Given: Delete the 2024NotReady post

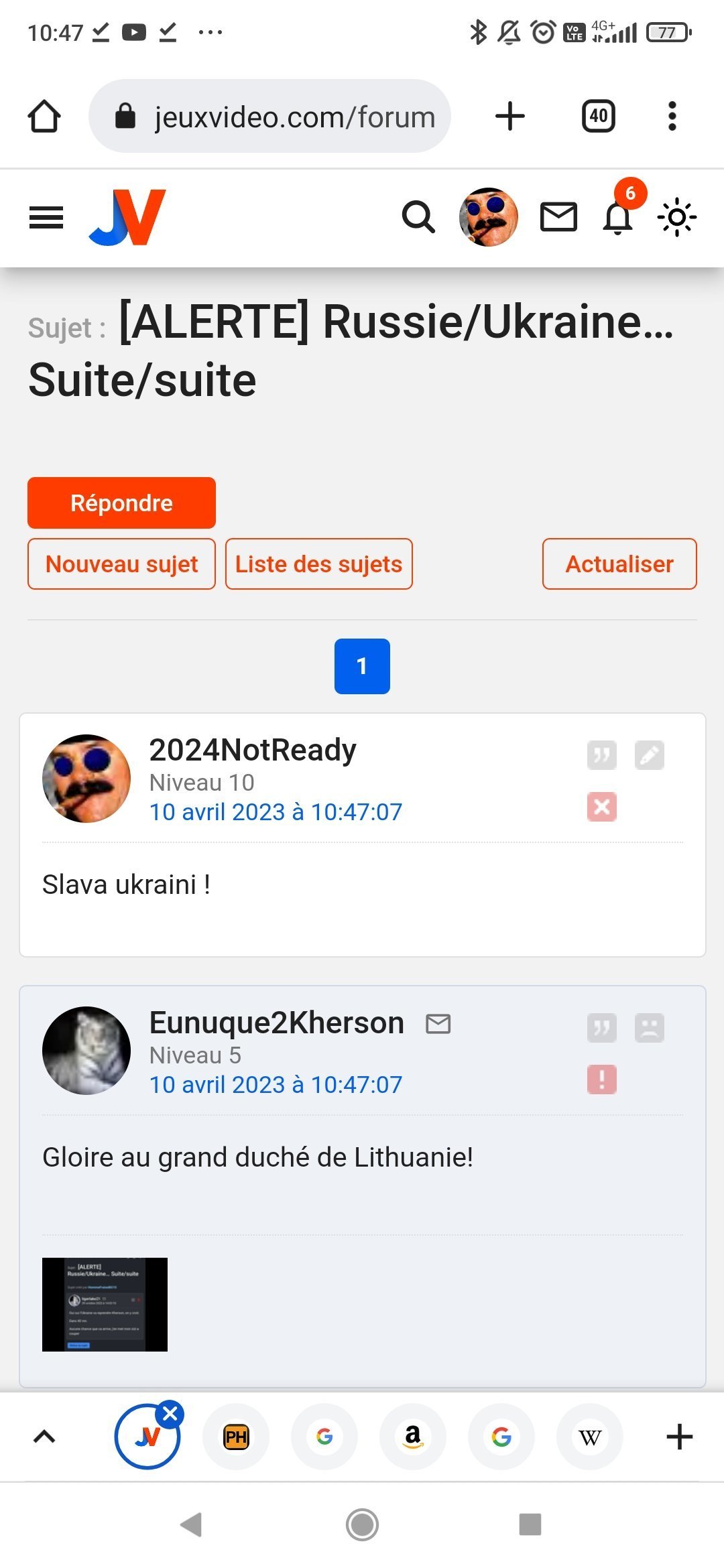Looking at the screenshot, I should [x=601, y=807].
